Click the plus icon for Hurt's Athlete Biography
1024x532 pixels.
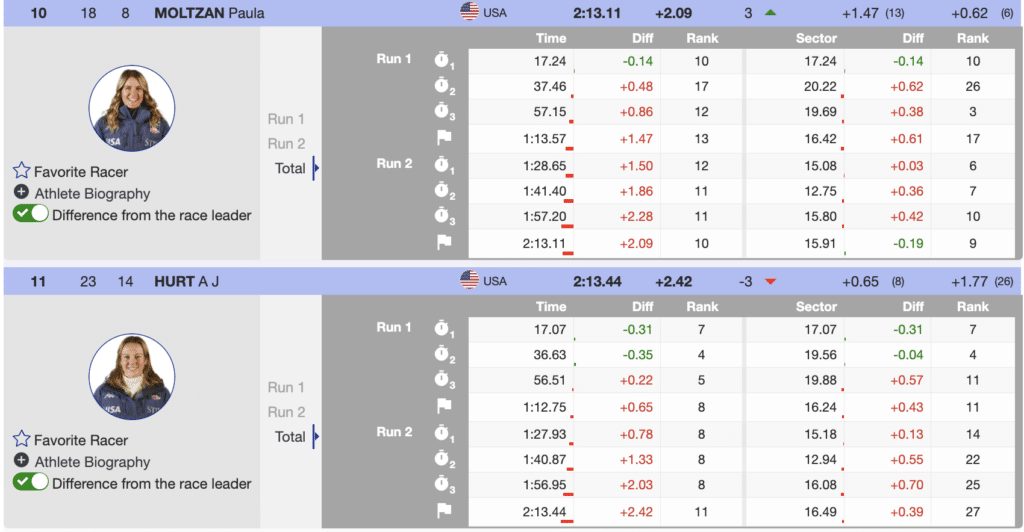click(21, 461)
